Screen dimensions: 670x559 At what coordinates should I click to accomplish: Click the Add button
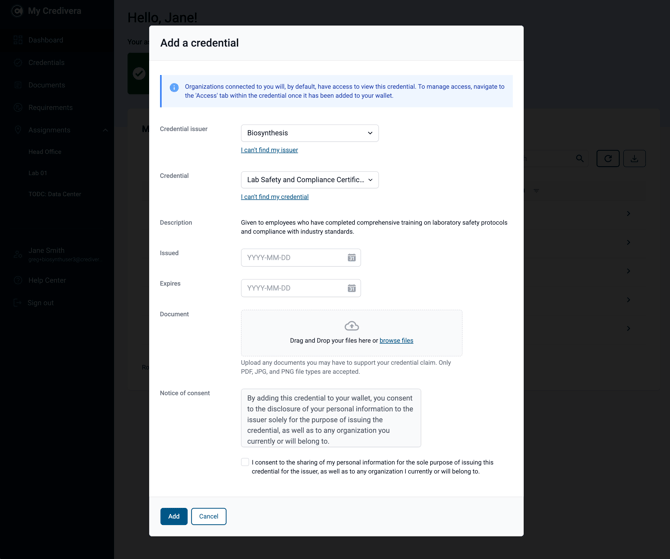173,516
